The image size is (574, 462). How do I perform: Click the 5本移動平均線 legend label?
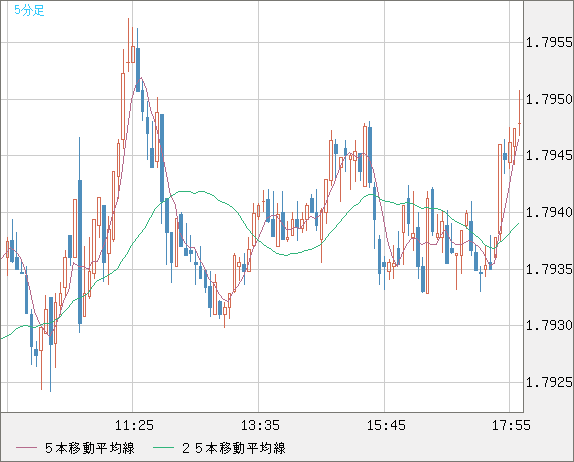tap(90, 448)
